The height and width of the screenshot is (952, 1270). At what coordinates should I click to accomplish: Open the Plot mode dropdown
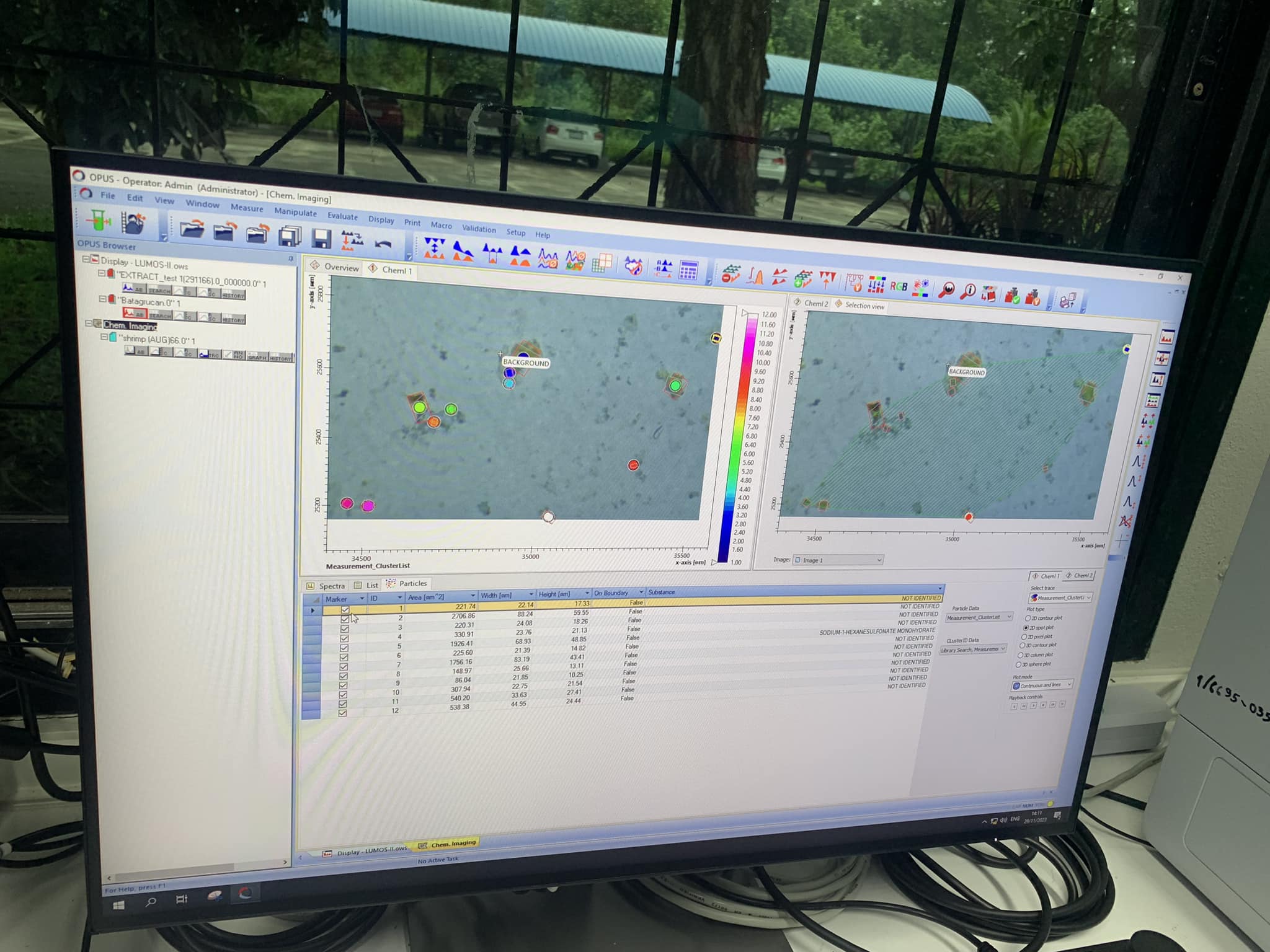1042,685
